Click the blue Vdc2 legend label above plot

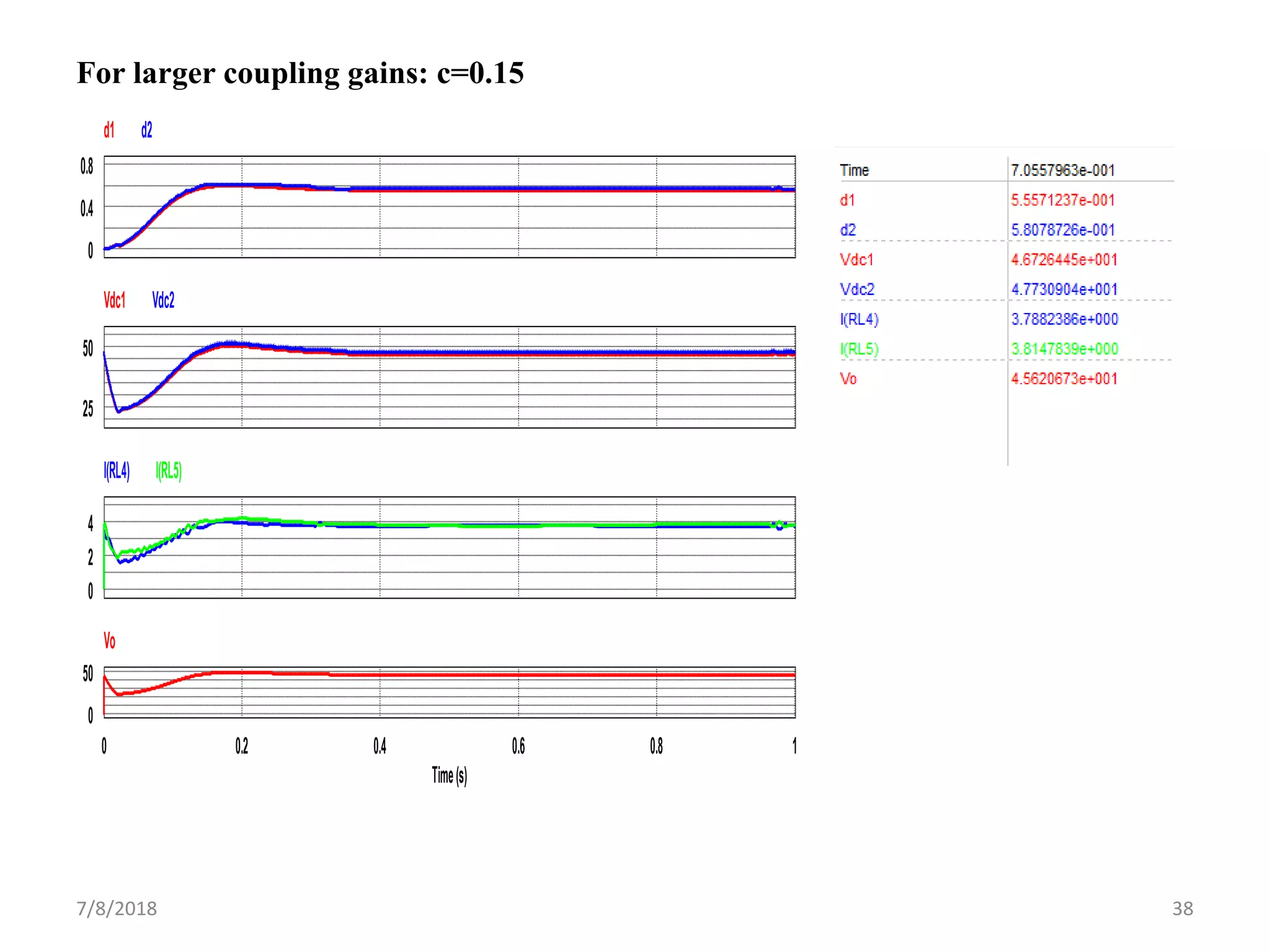[164, 300]
